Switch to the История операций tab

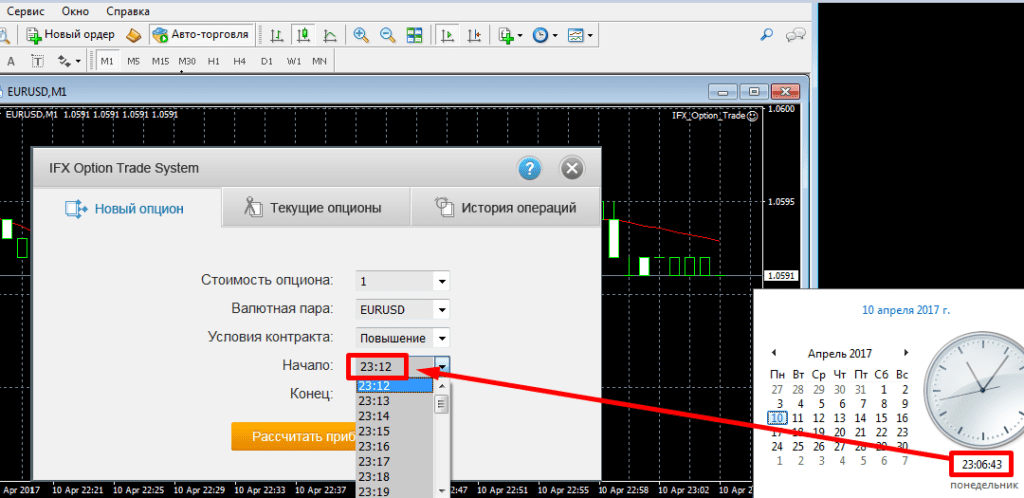505,208
